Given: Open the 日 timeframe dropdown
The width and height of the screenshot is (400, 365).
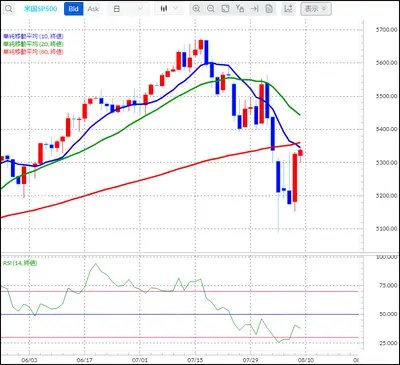Looking at the screenshot, I should (129, 9).
